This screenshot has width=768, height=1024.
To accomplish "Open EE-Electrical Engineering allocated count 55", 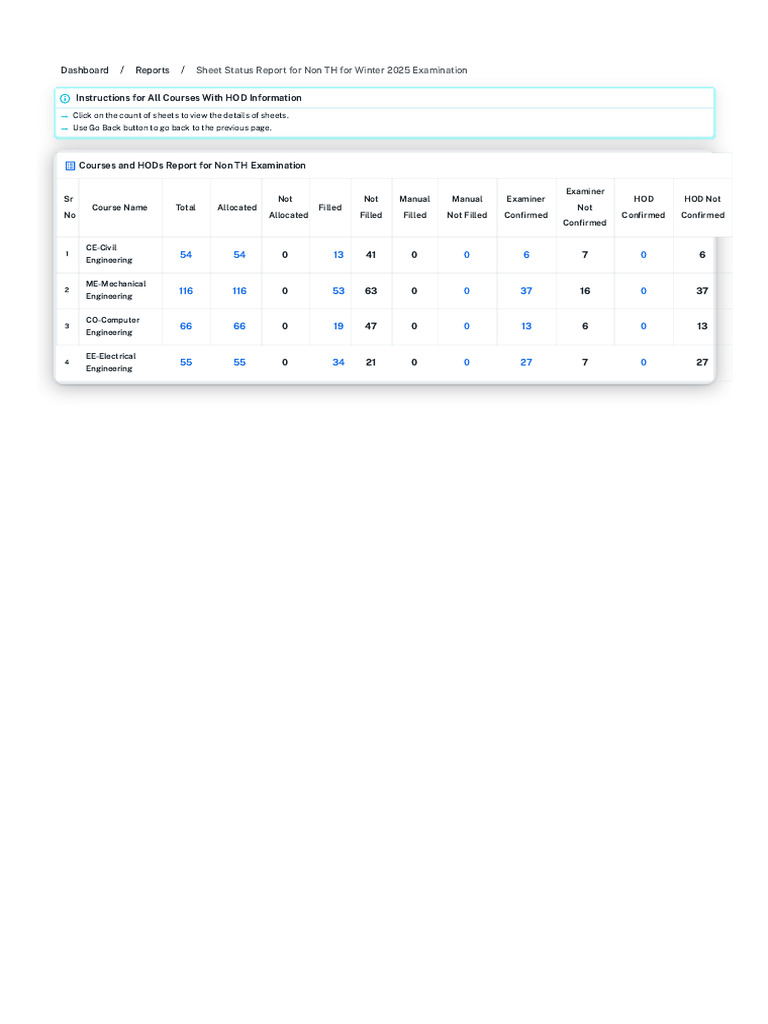I will pos(240,362).
